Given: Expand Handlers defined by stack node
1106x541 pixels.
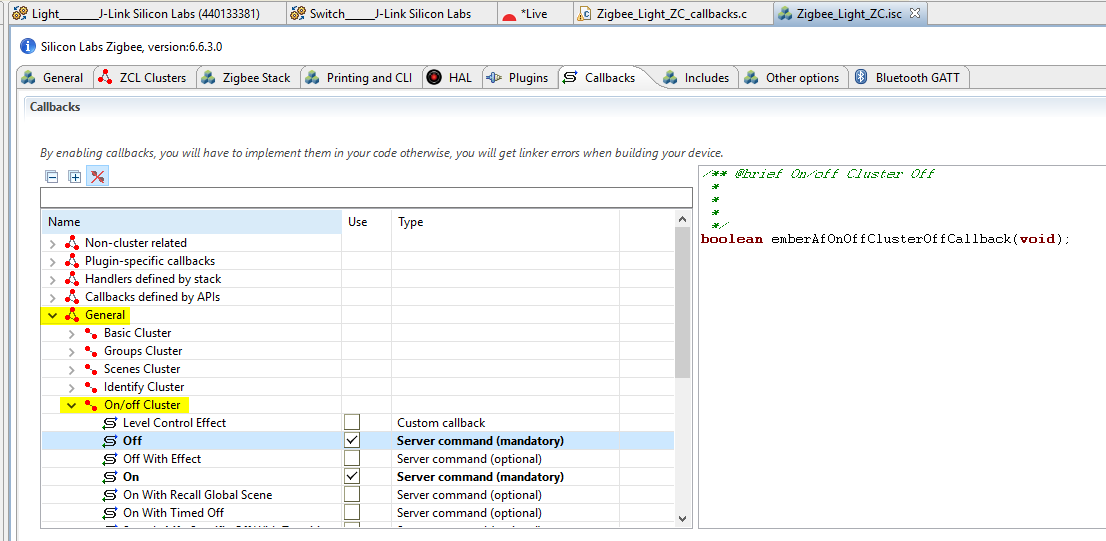Looking at the screenshot, I should [52, 279].
